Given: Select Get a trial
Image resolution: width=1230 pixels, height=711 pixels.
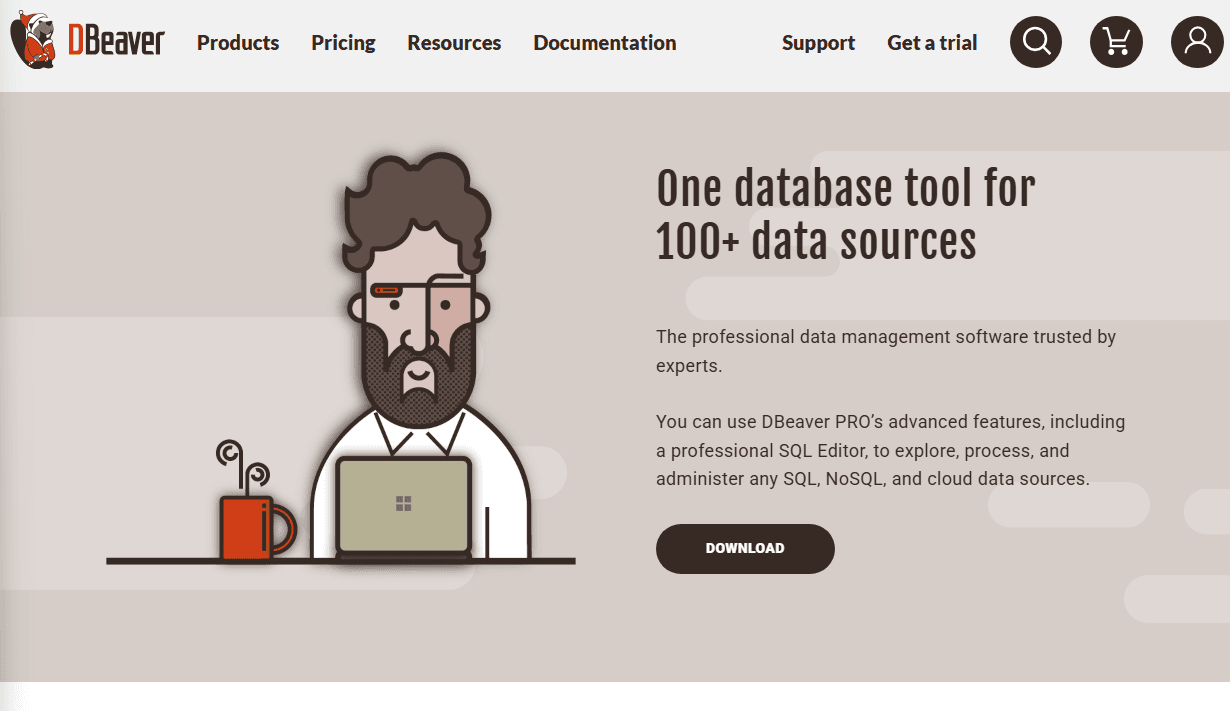Looking at the screenshot, I should [932, 43].
